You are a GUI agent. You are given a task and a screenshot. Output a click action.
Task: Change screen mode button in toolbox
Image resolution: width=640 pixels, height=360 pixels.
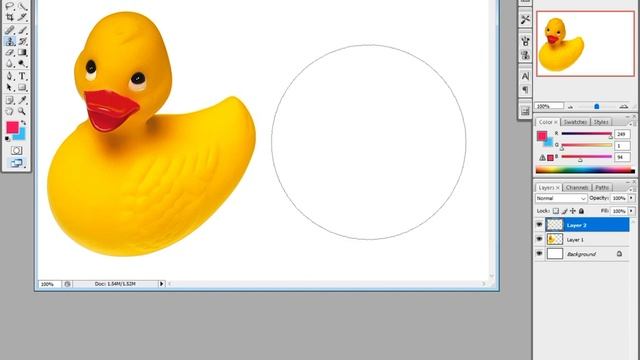click(17, 163)
